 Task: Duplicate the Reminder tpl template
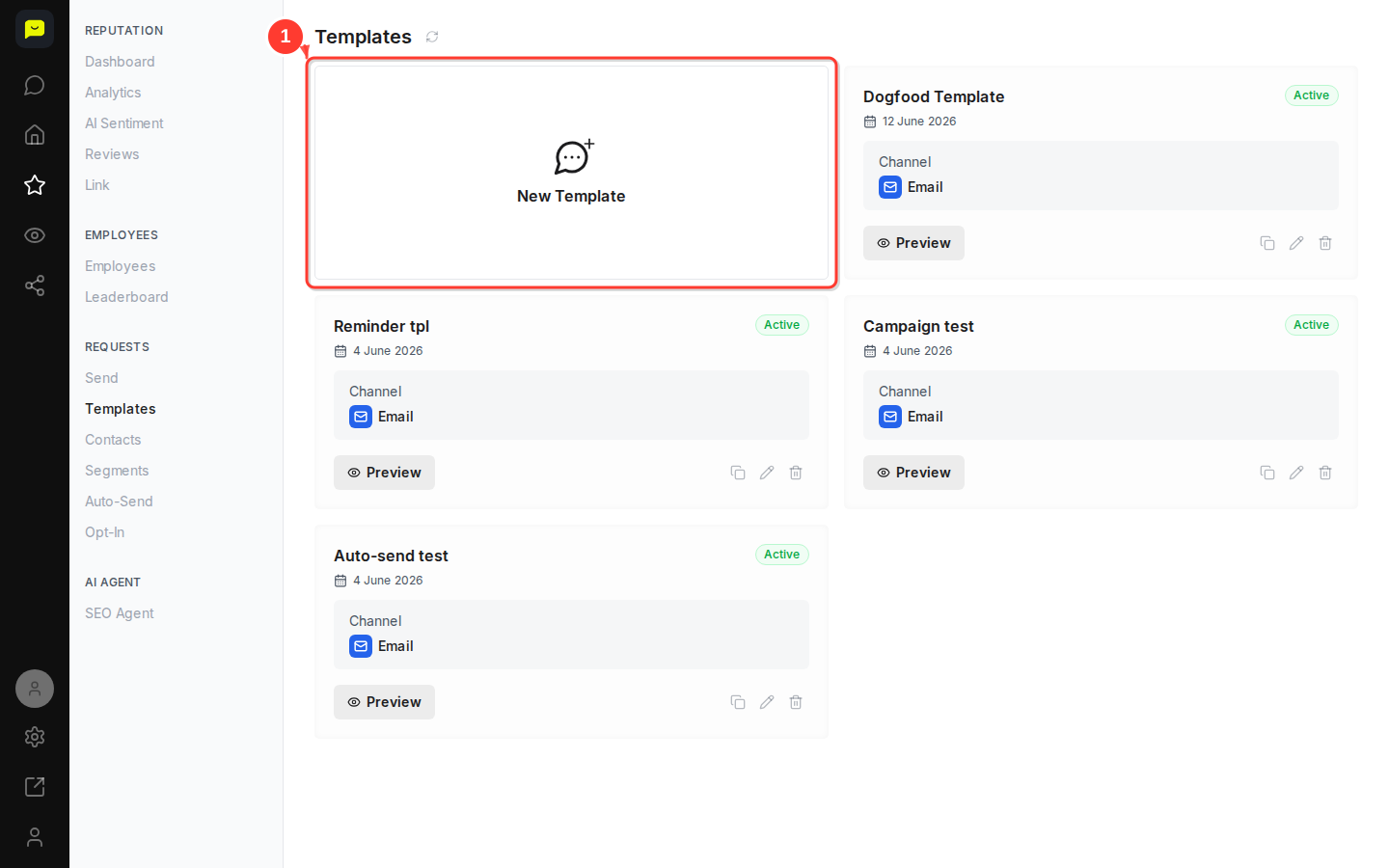point(738,473)
